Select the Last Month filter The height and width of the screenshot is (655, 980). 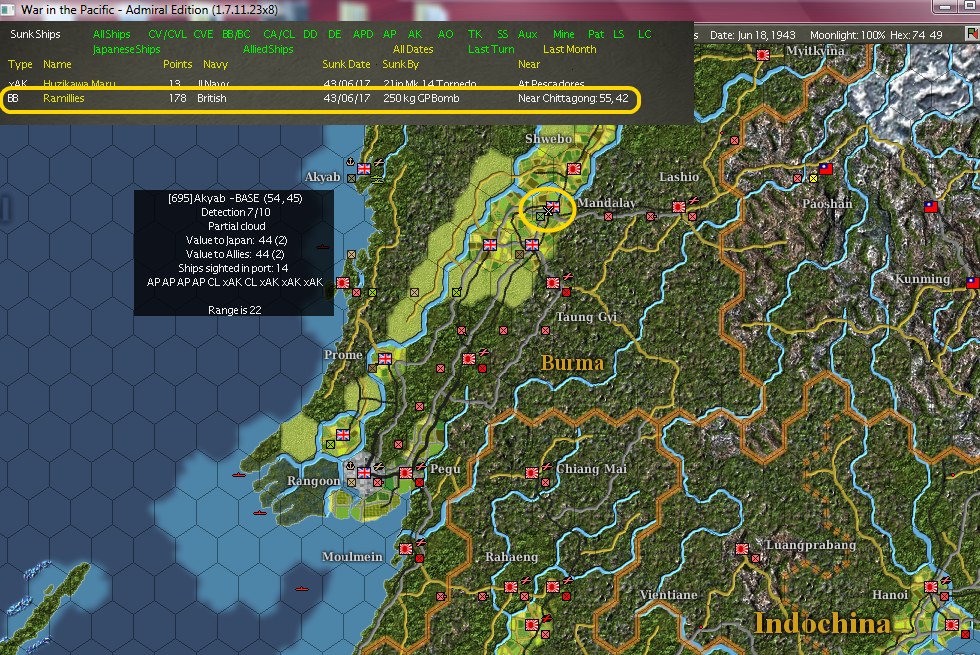pos(569,49)
